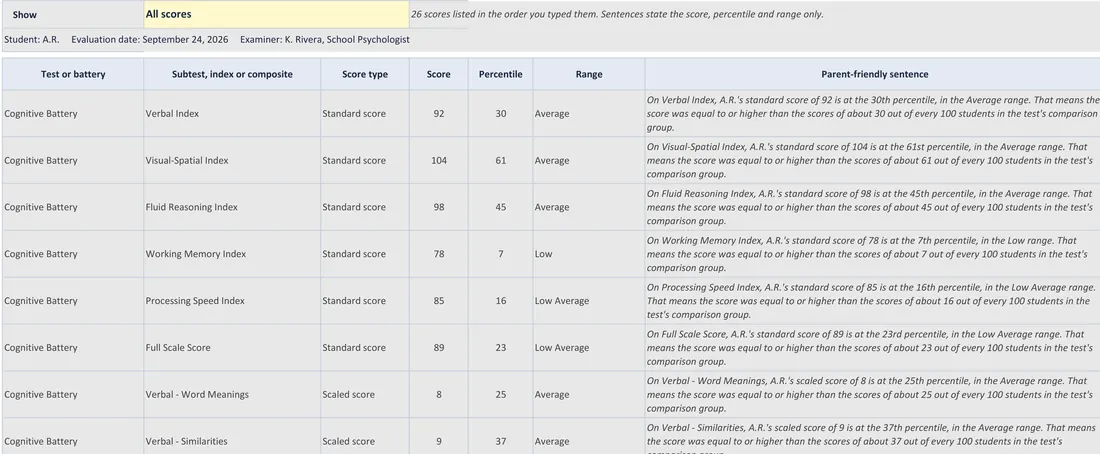Click the 'Working Memory Index' cell
Image resolution: width=1100 pixels, height=454 pixels.
[232, 254]
